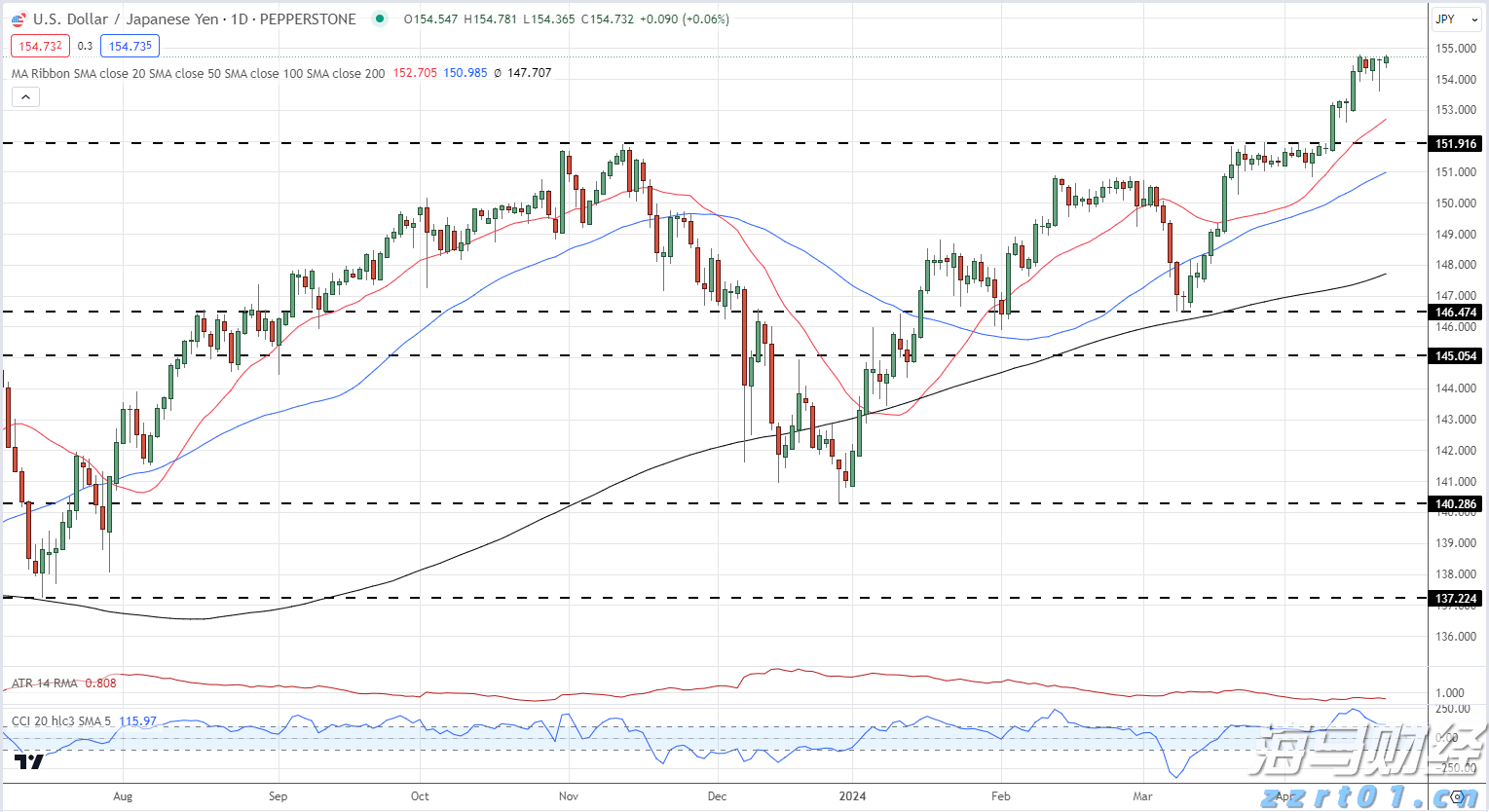Click the 2024 label on the time axis
The image size is (1489, 812).
click(852, 796)
